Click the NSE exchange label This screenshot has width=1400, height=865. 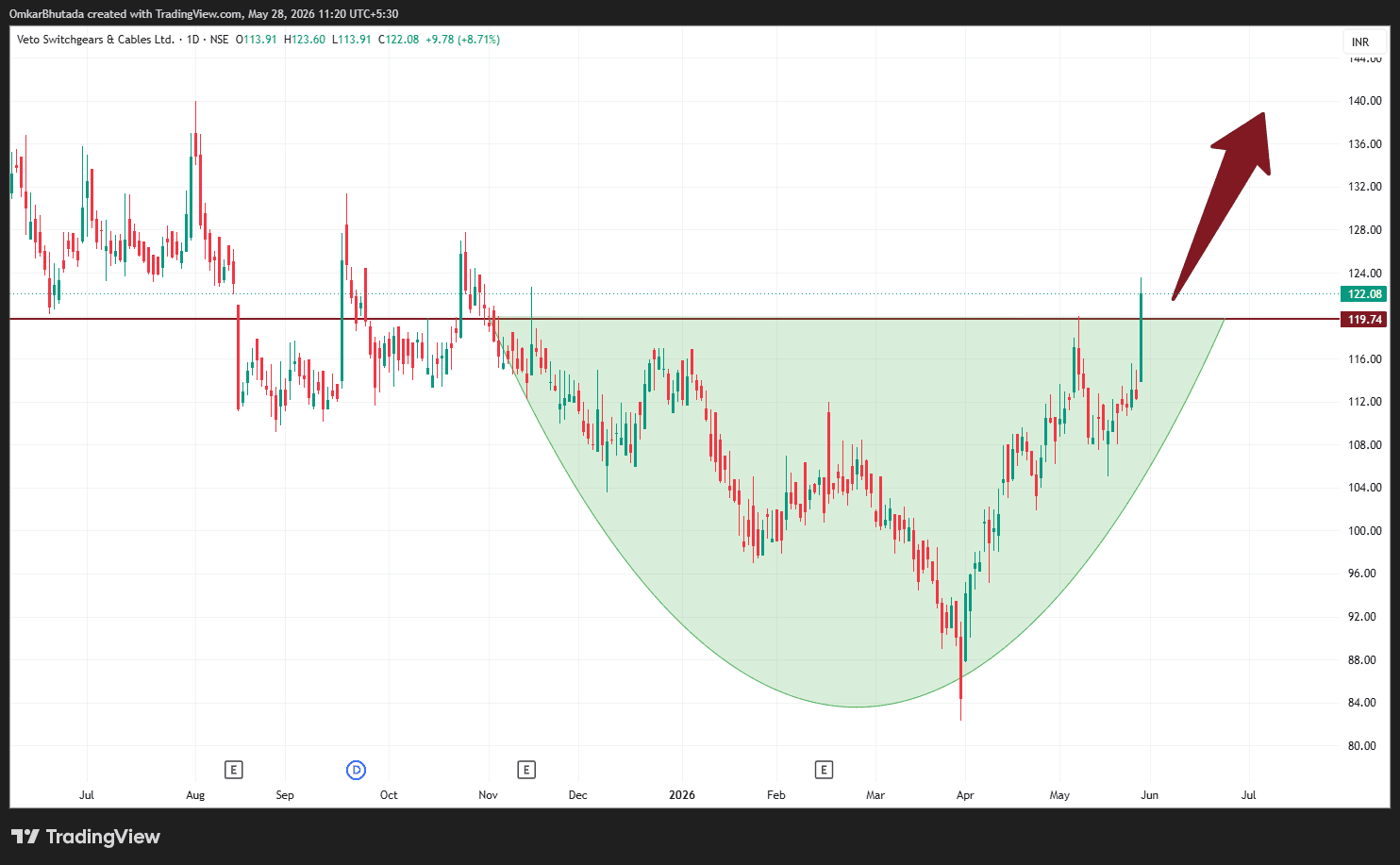[x=219, y=40]
